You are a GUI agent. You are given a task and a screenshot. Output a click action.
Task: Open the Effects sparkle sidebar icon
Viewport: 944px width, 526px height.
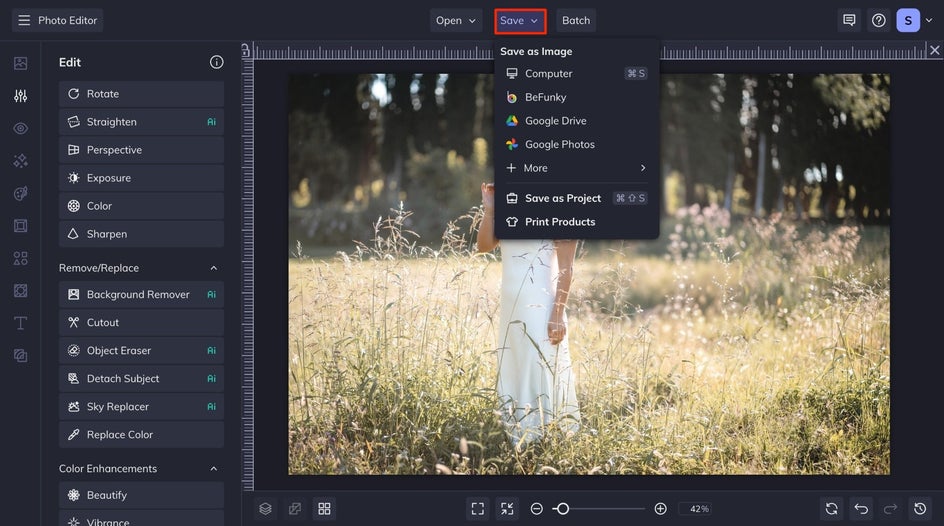(20, 161)
